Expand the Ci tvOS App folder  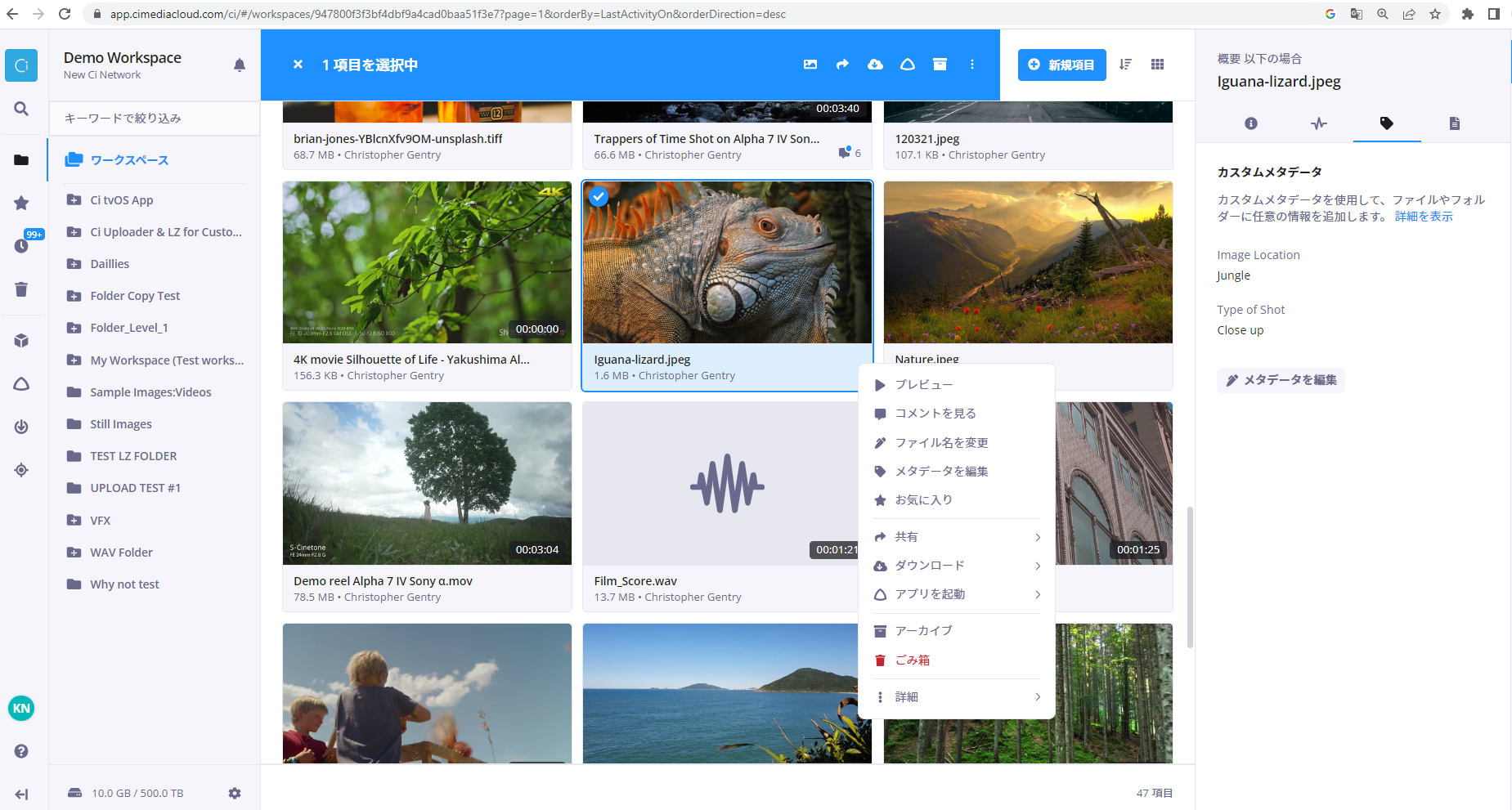pos(74,200)
